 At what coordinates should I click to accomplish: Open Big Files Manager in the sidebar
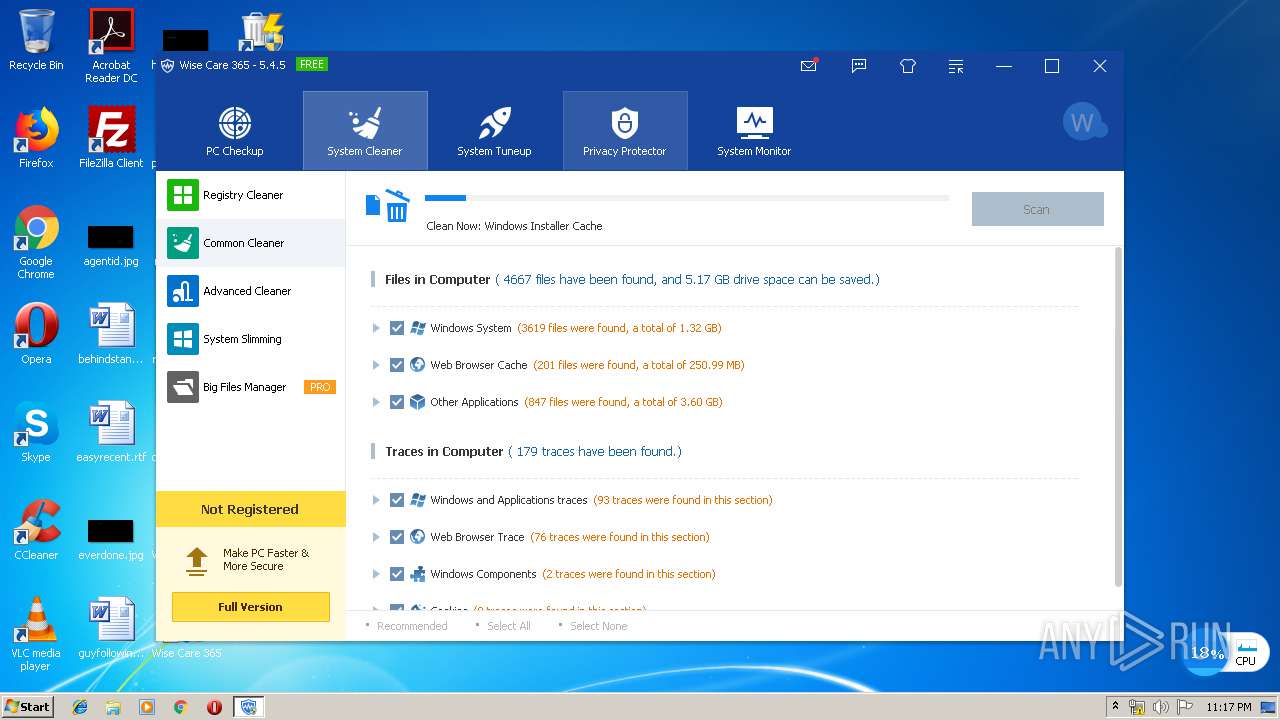click(250, 387)
